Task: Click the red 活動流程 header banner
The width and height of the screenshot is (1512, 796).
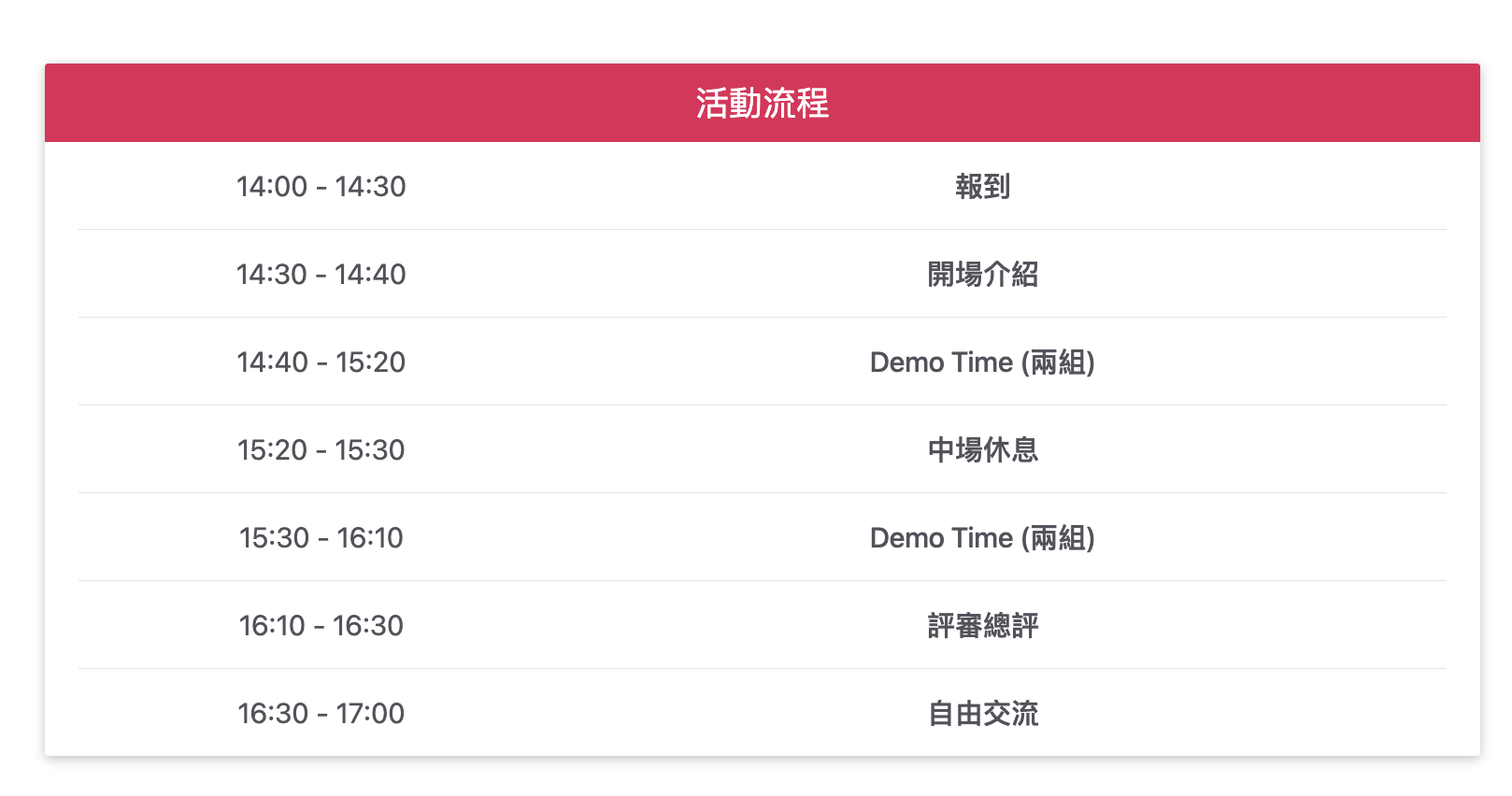Action: pyautogui.click(x=374, y=103)
